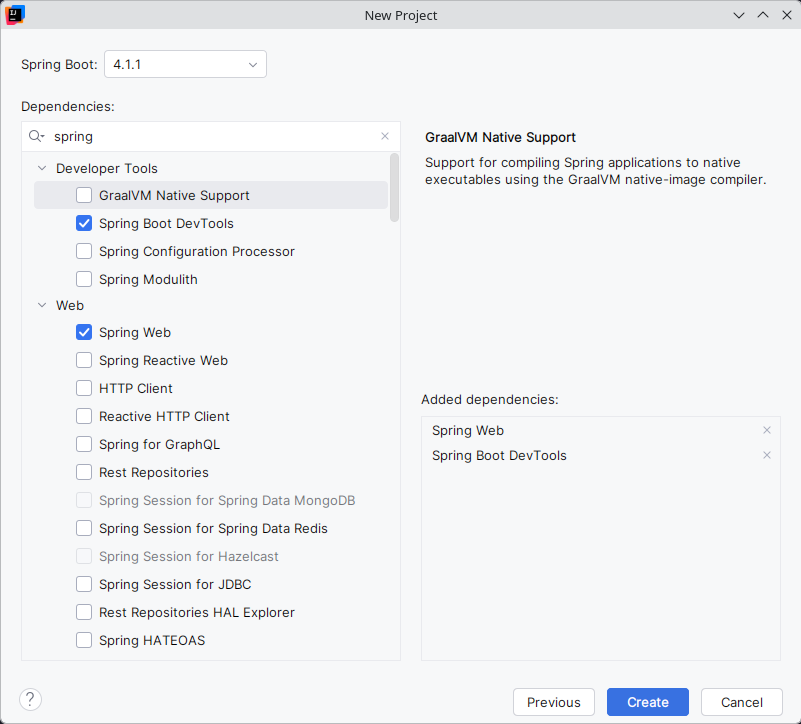
Task: Maximize the New Project dialog window
Action: coord(763,15)
